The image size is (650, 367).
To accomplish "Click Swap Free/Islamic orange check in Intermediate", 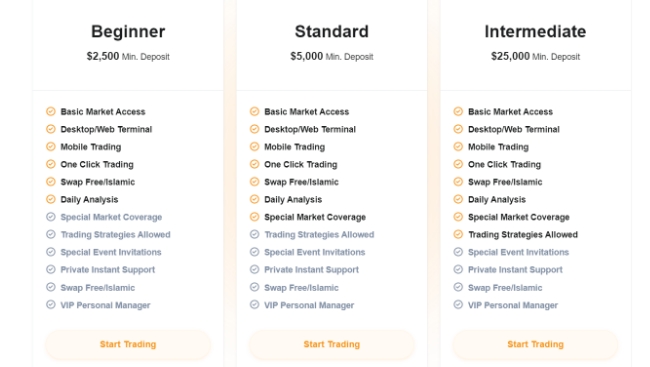I will [458, 182].
